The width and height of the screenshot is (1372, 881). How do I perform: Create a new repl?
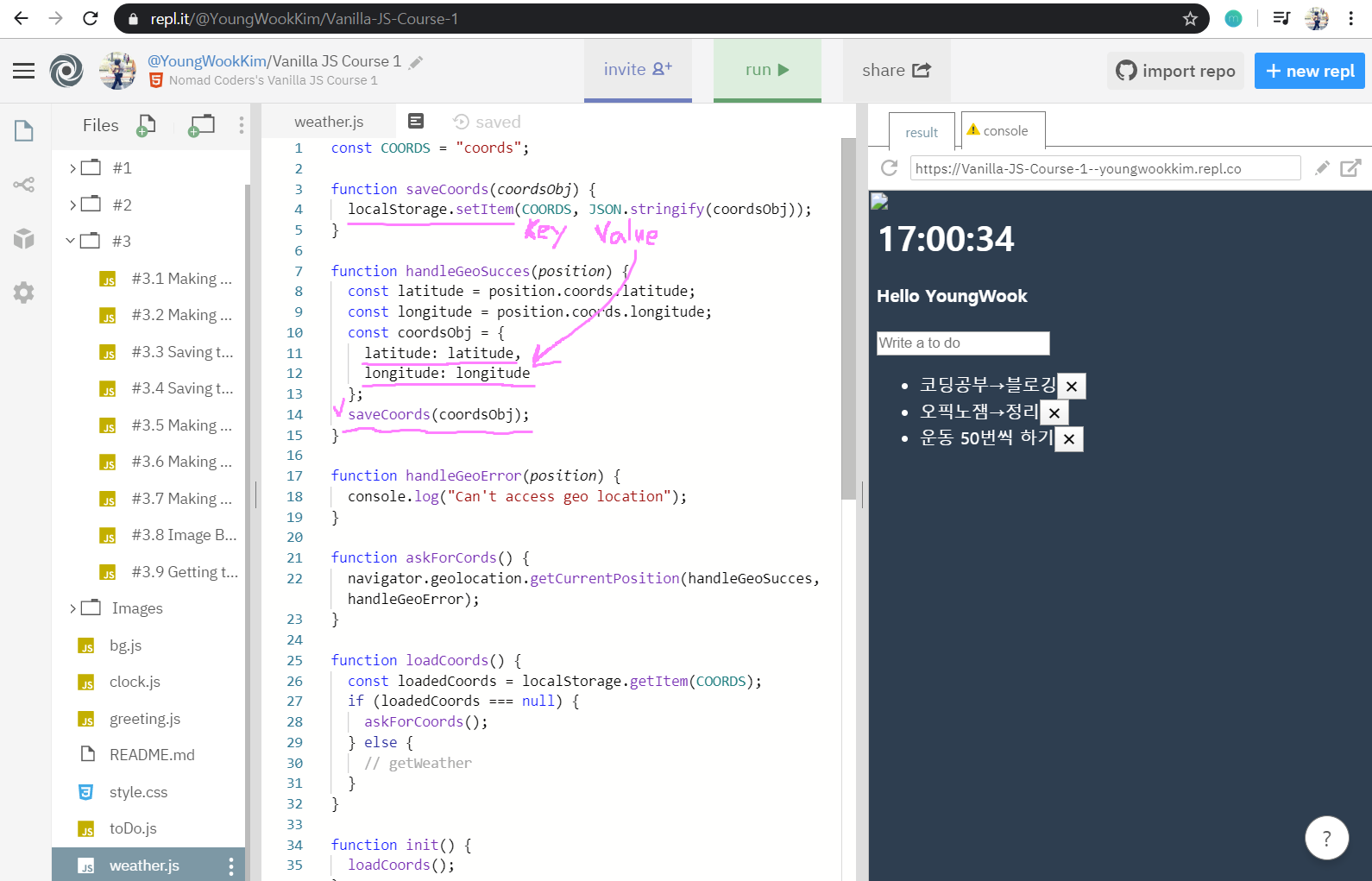point(1310,71)
